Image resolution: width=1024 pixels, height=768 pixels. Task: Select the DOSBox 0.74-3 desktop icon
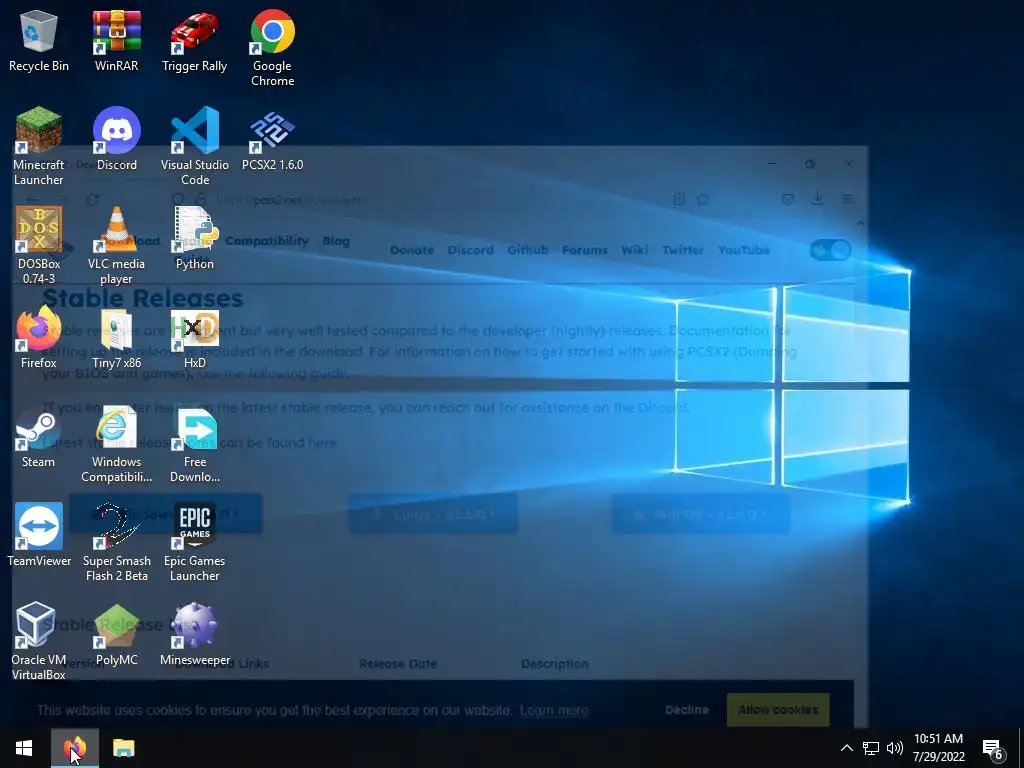tap(39, 246)
